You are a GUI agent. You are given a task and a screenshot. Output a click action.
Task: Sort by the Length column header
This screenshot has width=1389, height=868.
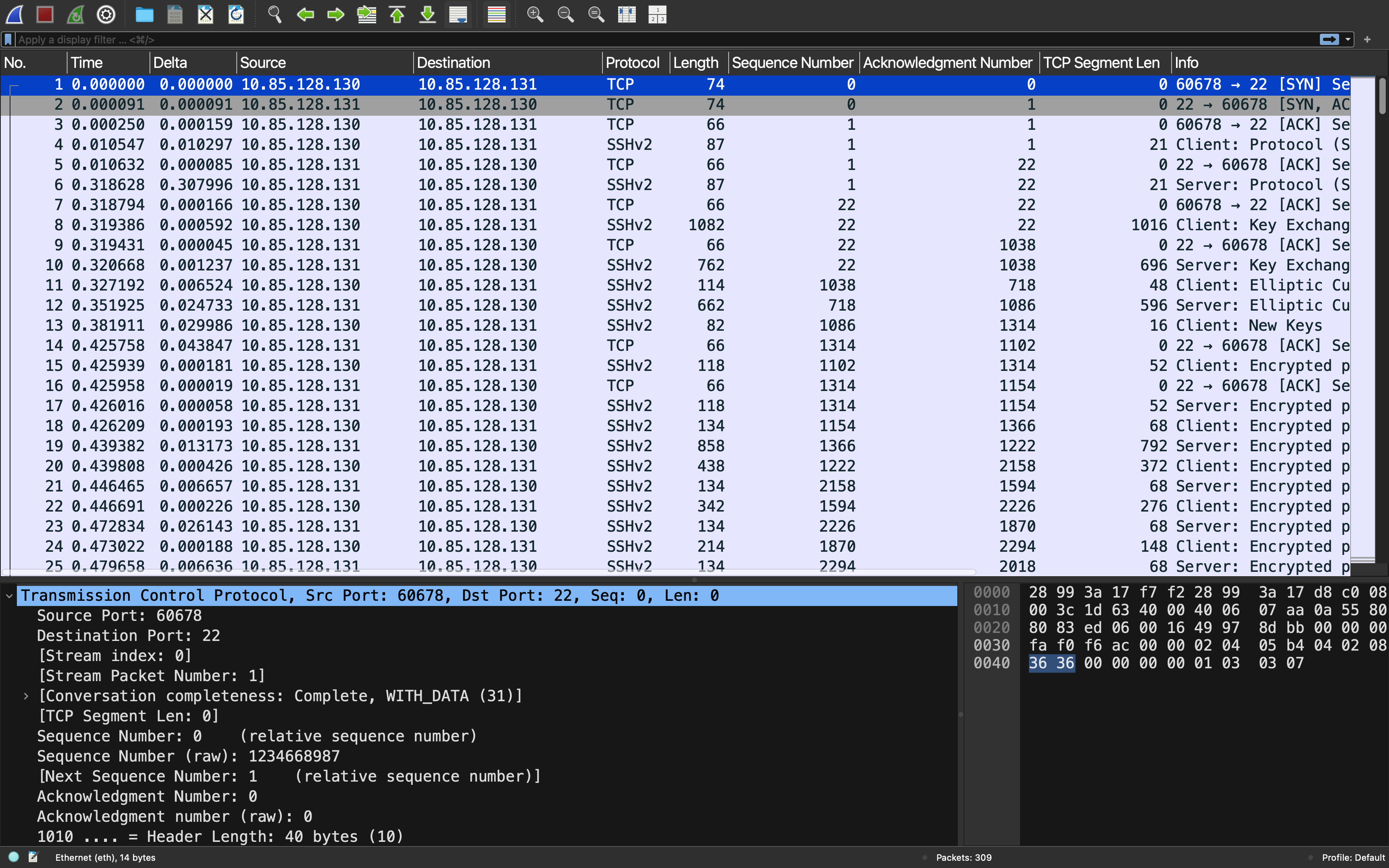(x=699, y=63)
